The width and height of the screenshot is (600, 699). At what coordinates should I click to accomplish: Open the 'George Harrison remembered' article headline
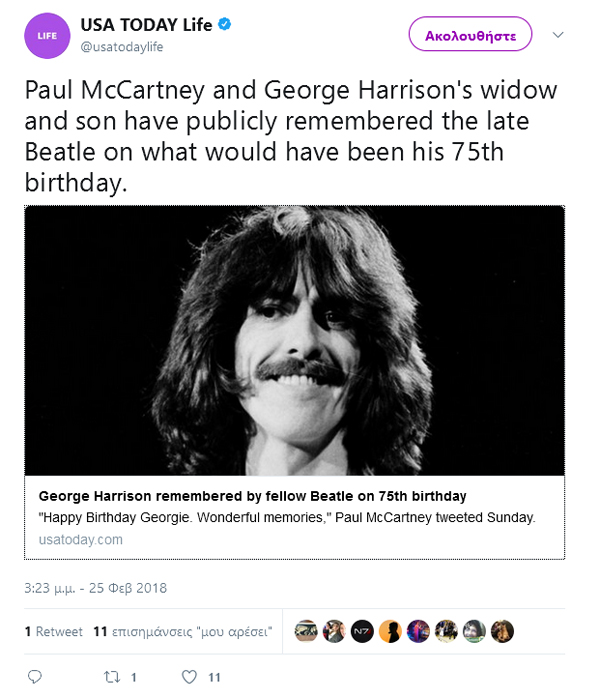click(x=252, y=496)
